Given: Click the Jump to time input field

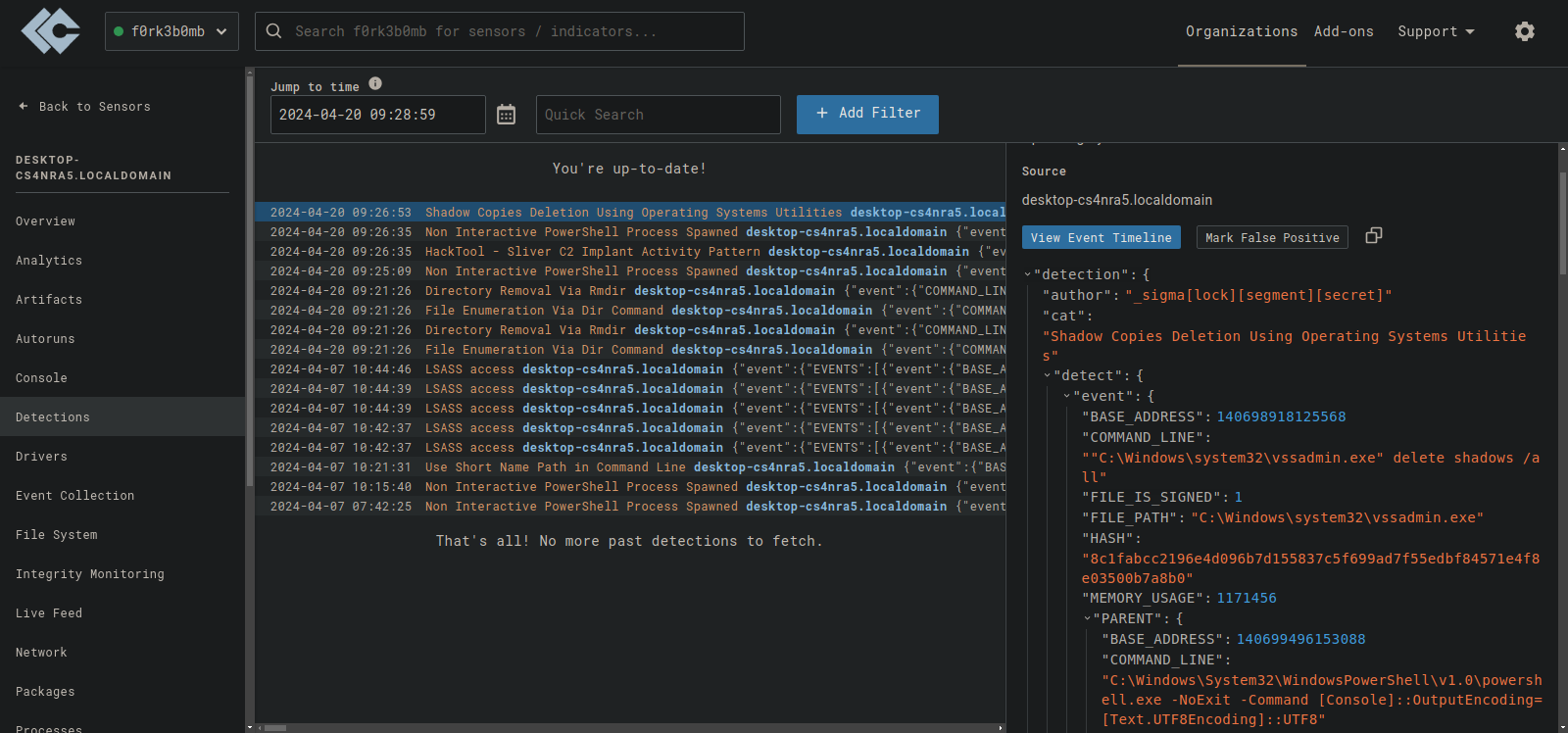Looking at the screenshot, I should tap(377, 115).
